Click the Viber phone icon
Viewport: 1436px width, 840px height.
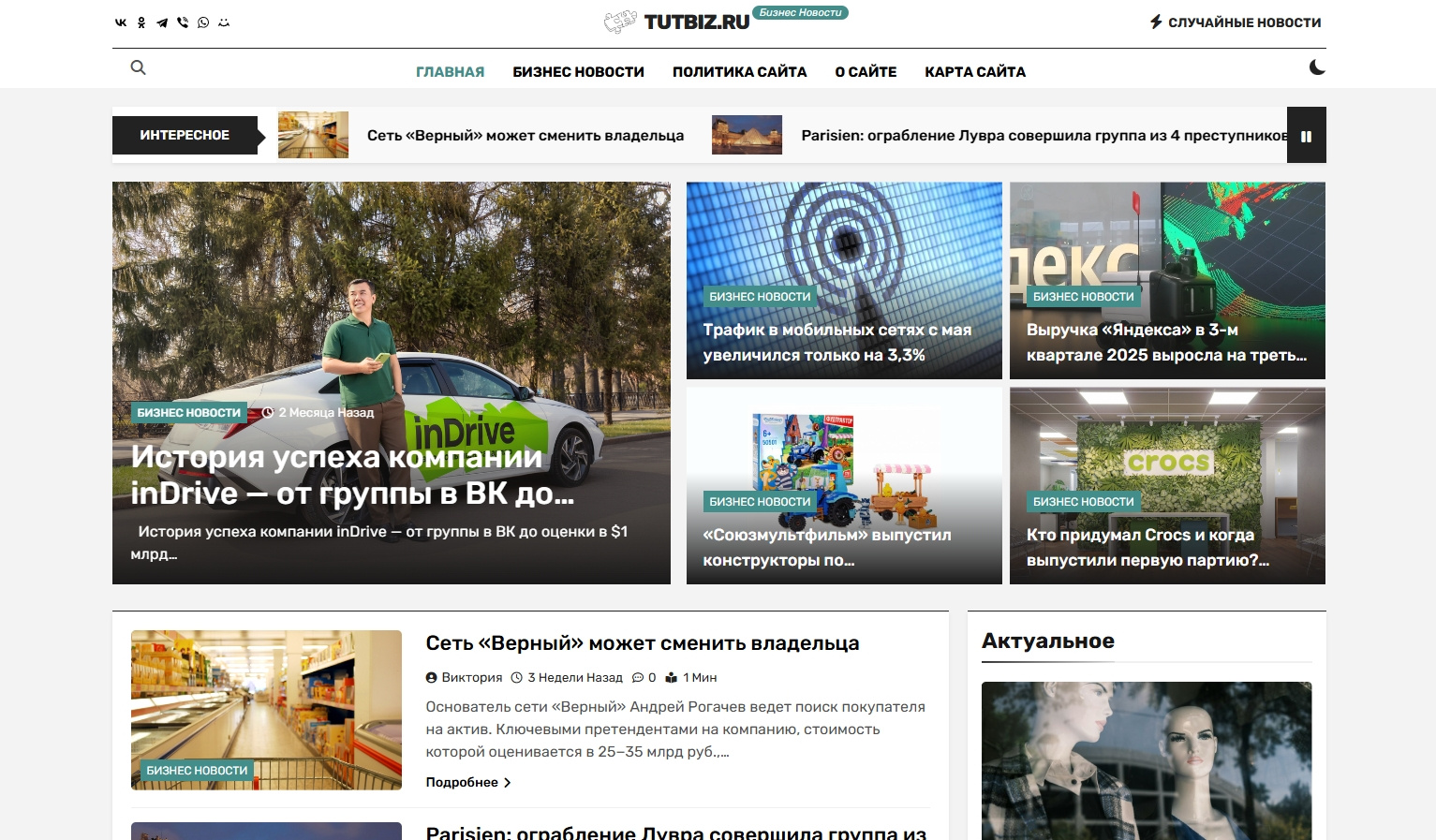pyautogui.click(x=183, y=22)
